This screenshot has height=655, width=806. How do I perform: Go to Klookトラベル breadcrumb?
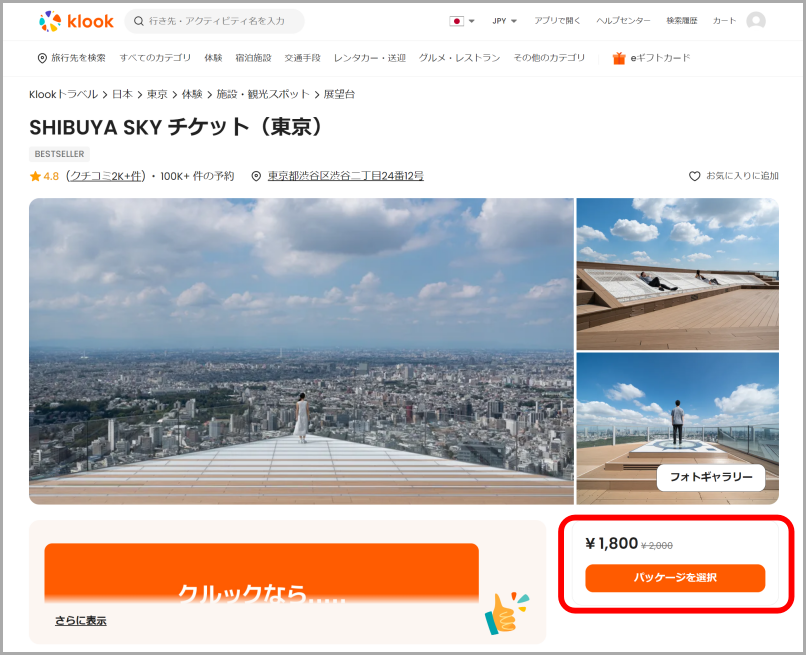63,95
